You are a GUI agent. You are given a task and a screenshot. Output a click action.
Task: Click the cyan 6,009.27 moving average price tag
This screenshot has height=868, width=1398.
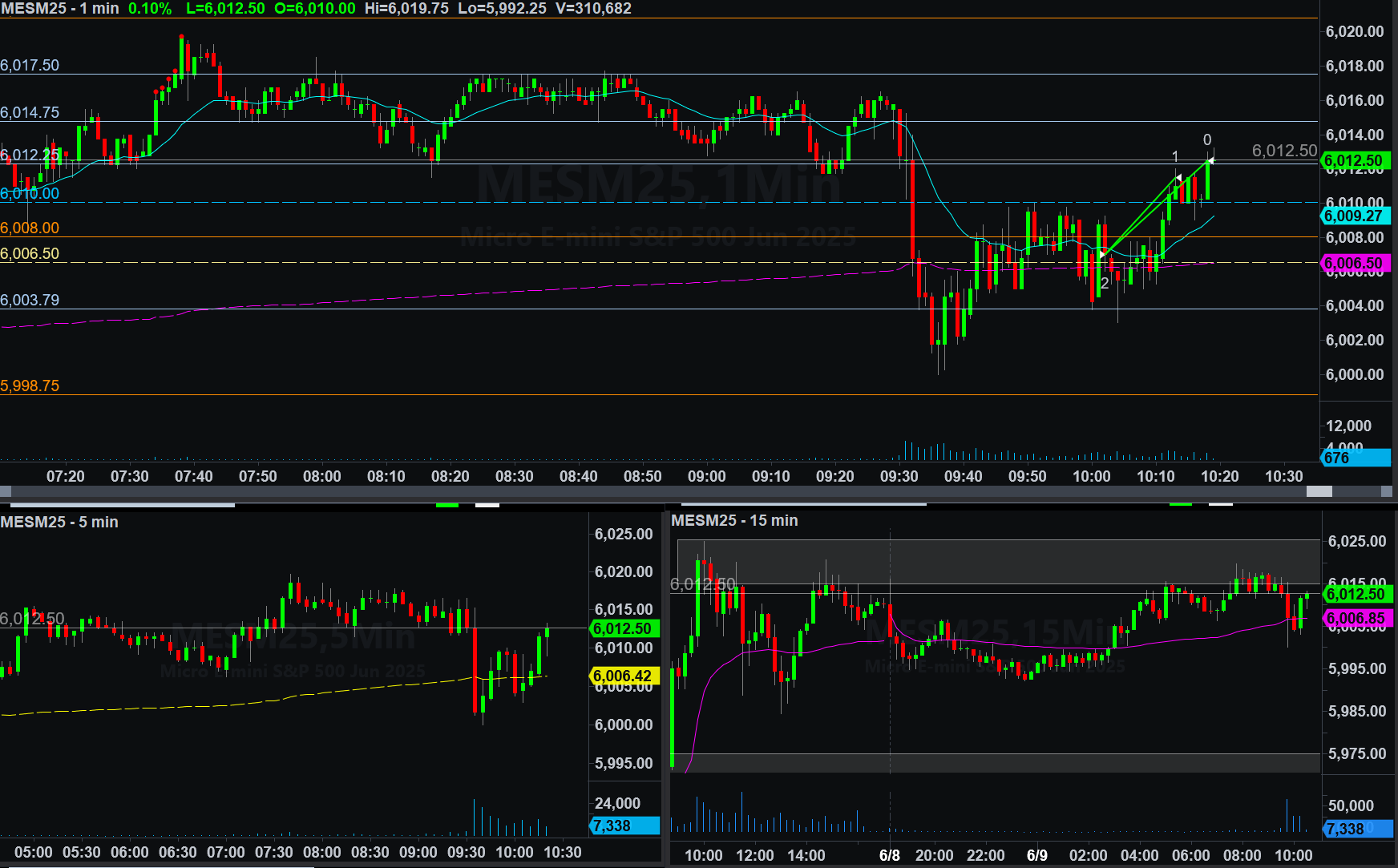(x=1354, y=216)
